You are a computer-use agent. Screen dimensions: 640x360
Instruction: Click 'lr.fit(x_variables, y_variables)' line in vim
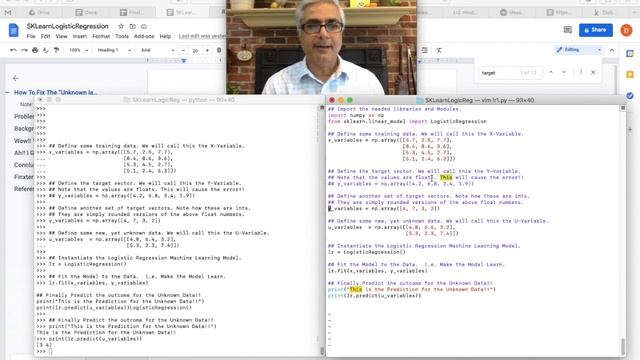(x=378, y=271)
